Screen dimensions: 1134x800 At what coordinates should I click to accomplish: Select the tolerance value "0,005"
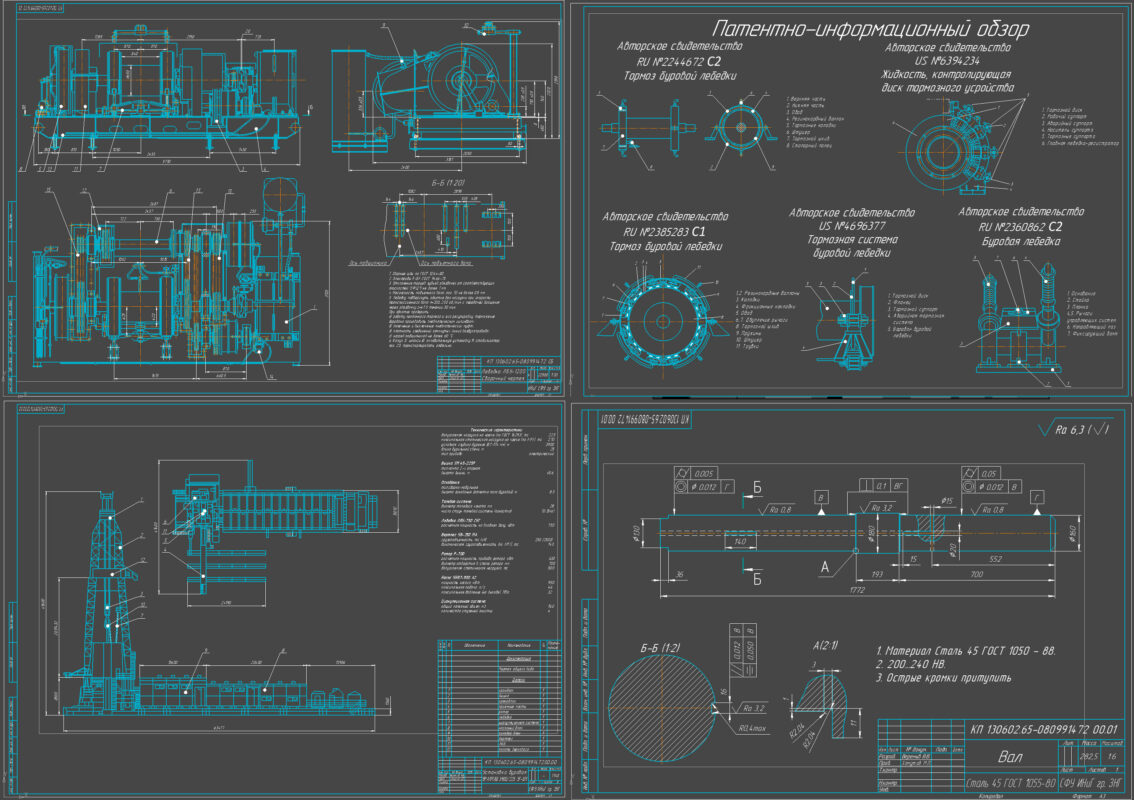click(x=703, y=474)
